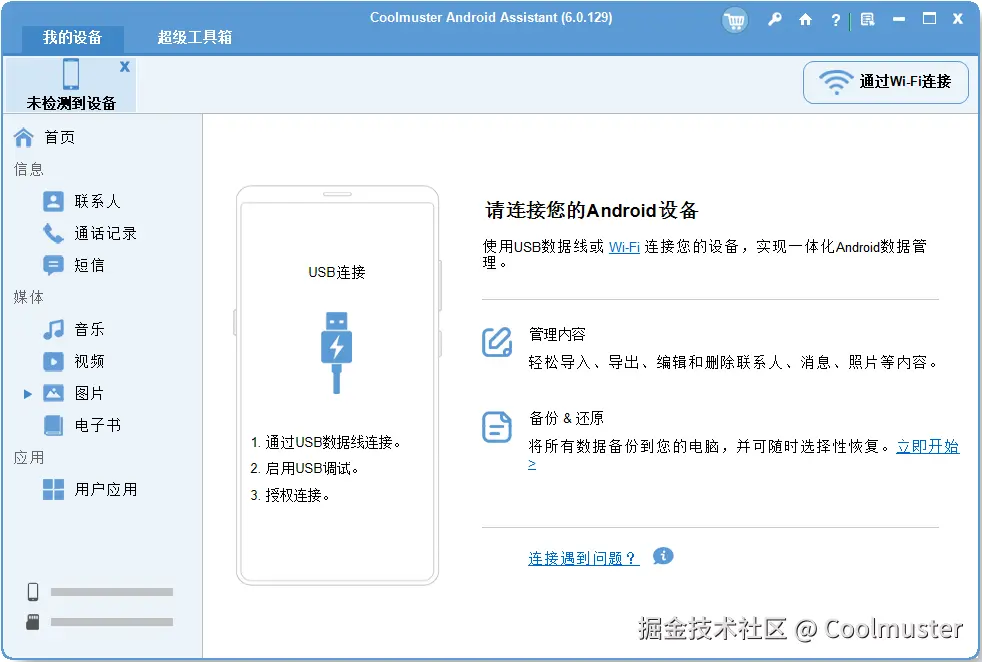This screenshot has width=982, height=662.
Task: Open 通话记录 call logs
Action: [x=105, y=233]
